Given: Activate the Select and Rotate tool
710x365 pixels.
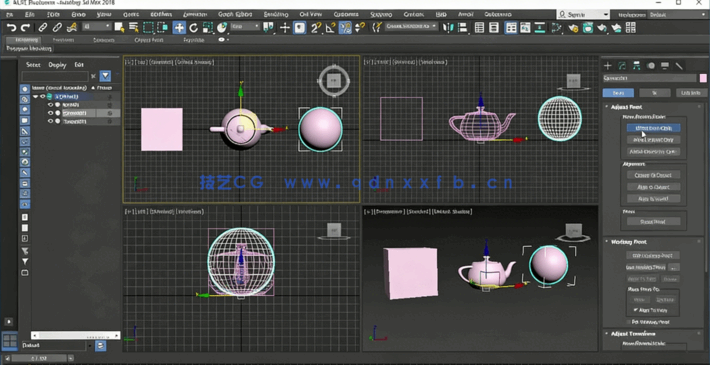Looking at the screenshot, I should 194,28.
